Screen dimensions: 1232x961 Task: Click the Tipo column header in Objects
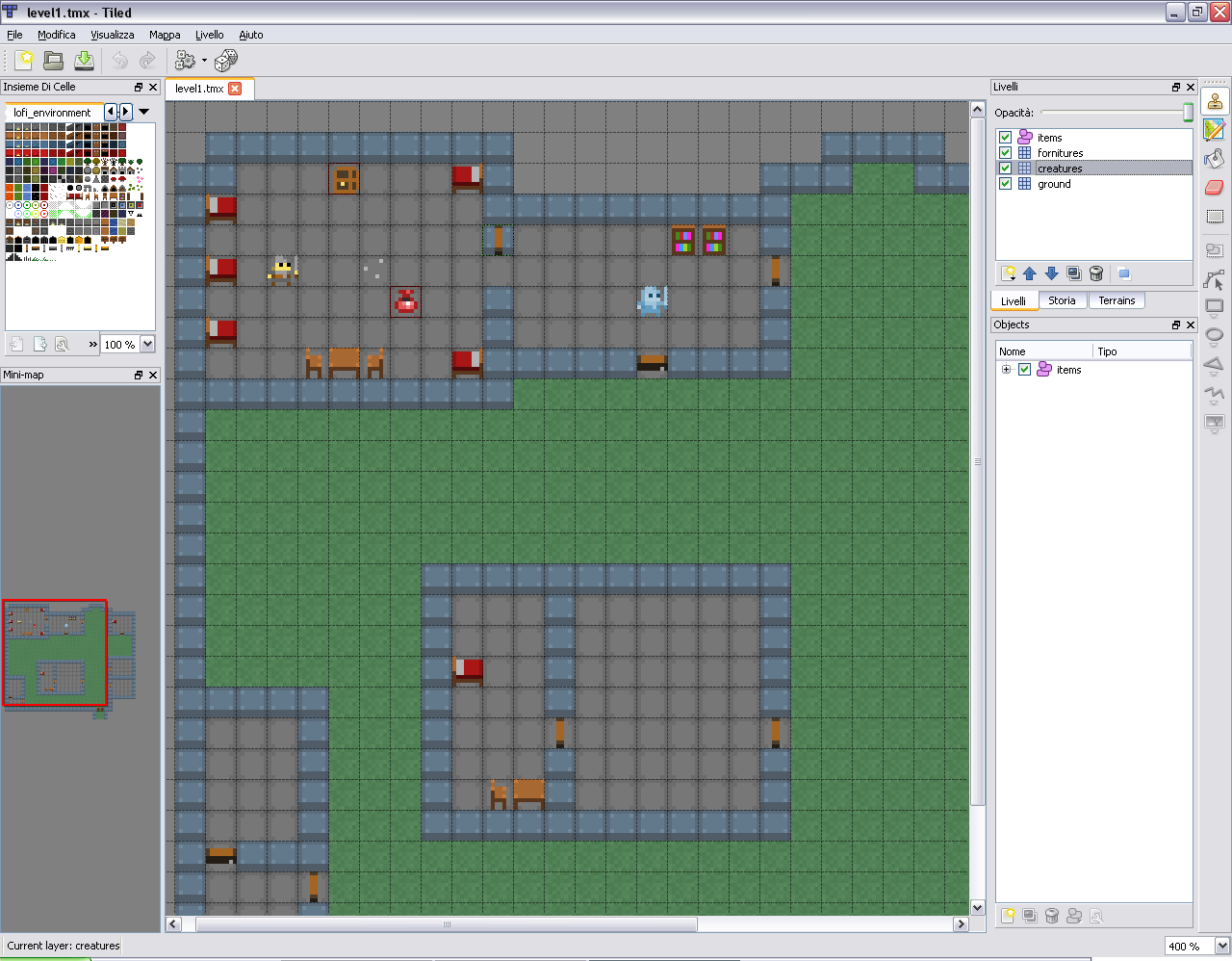(1142, 351)
